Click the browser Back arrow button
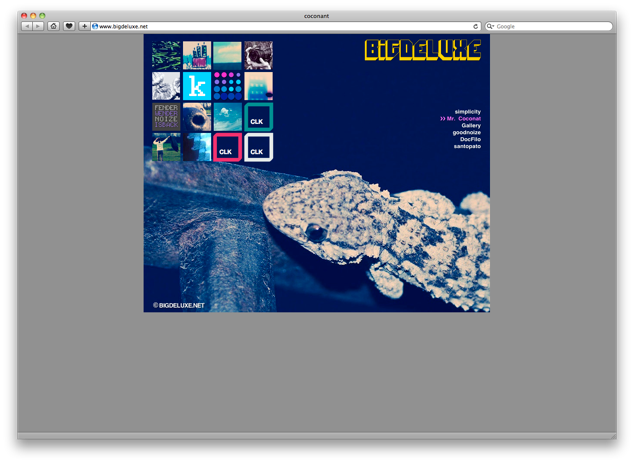Image resolution: width=634 pixels, height=463 pixels. (x=27, y=26)
